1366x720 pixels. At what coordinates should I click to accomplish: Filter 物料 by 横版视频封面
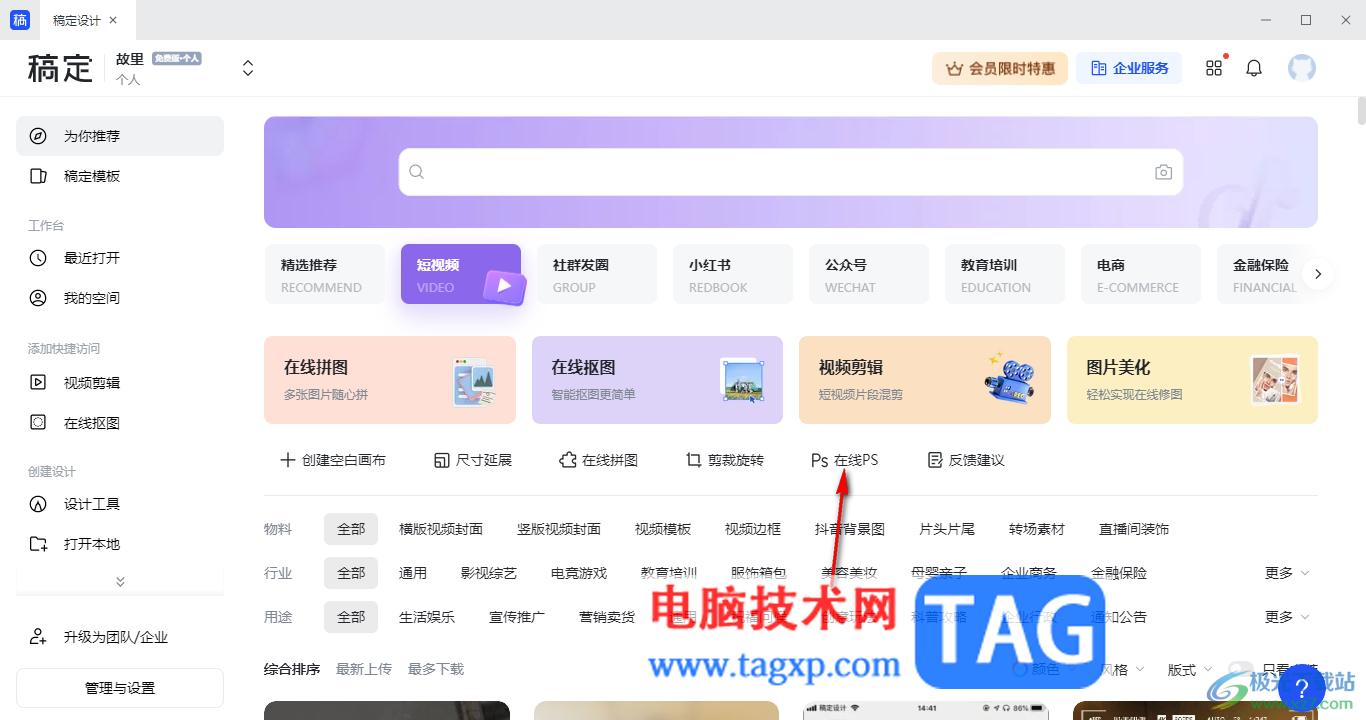click(441, 529)
